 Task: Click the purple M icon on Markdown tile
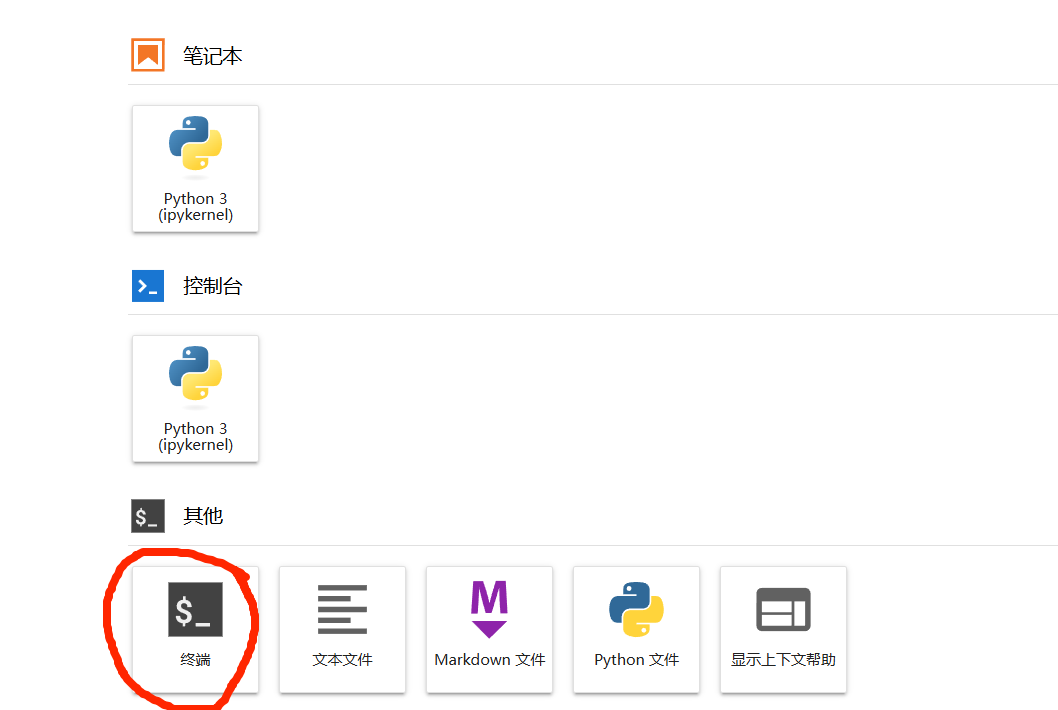(x=489, y=608)
